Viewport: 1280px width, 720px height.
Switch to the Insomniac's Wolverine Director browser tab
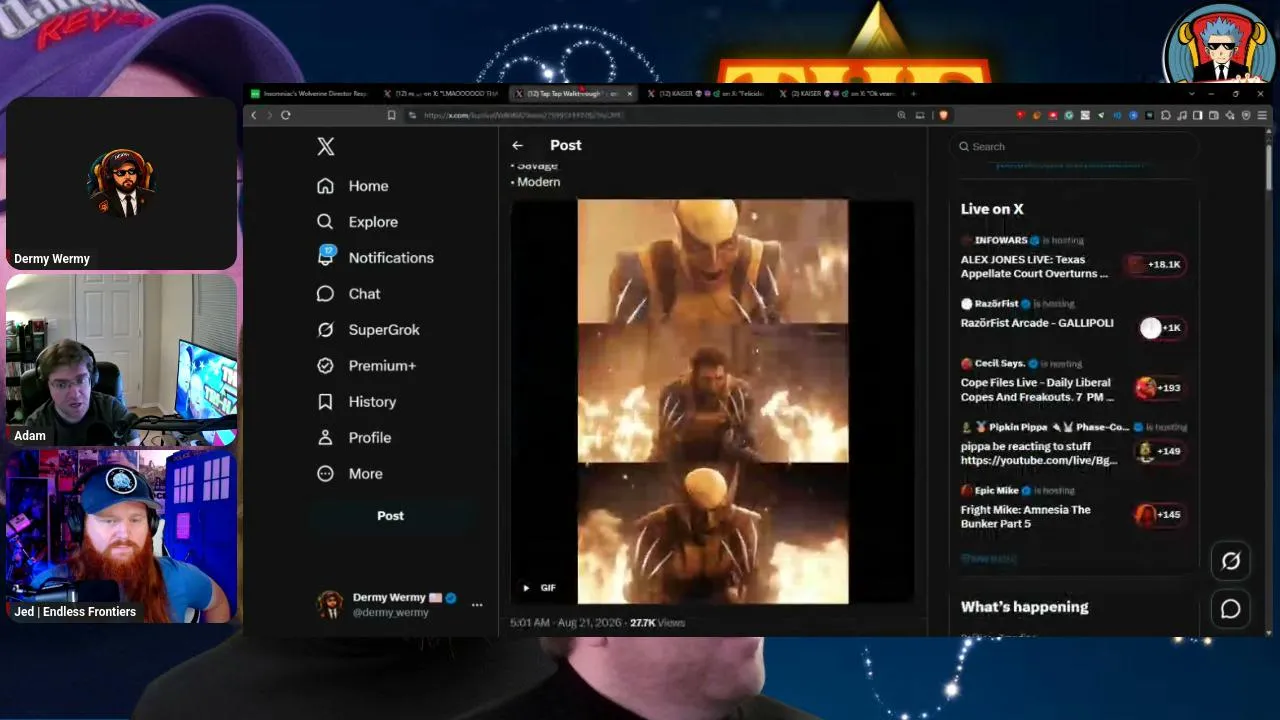click(309, 94)
